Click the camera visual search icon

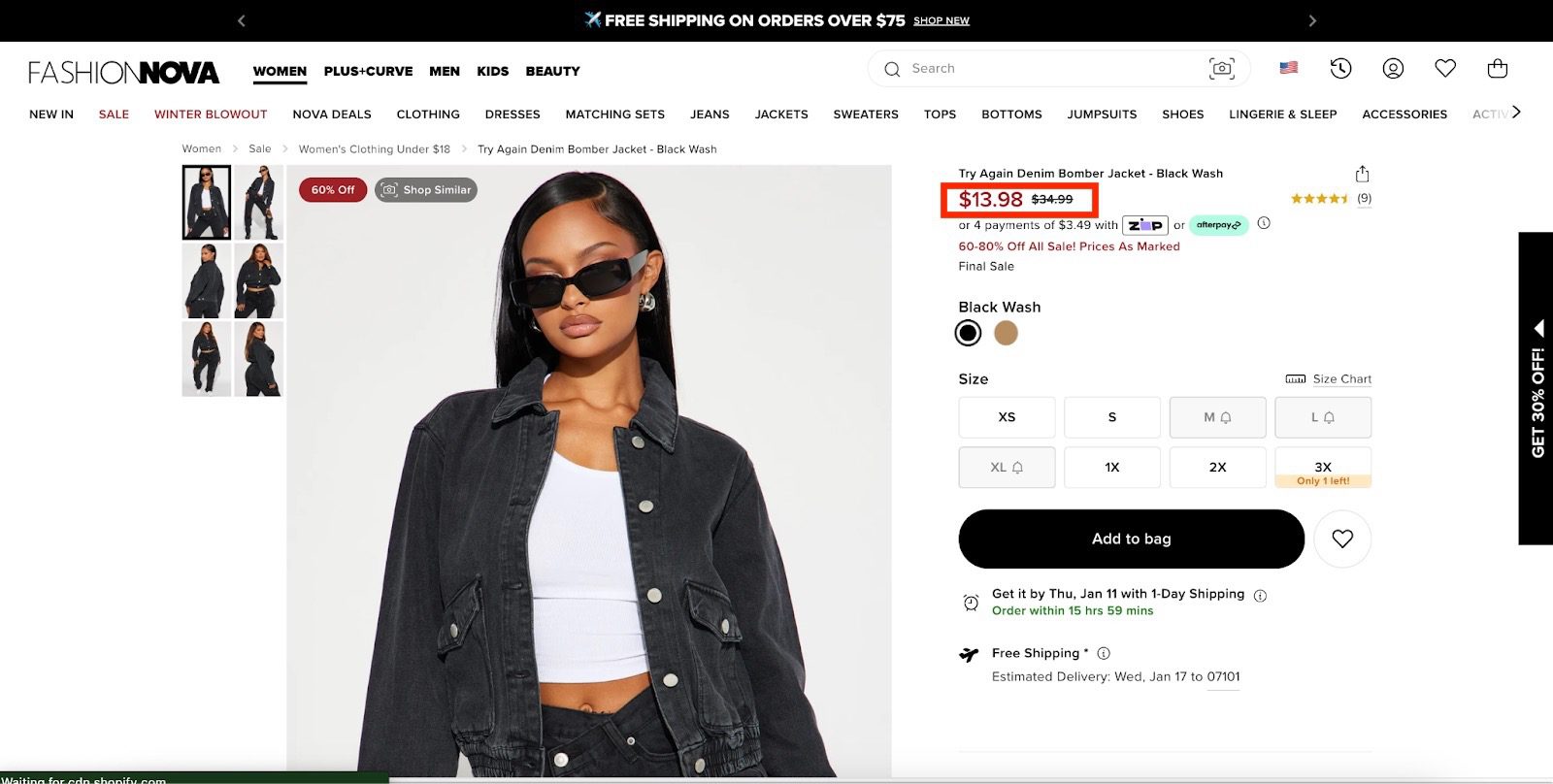coord(1221,68)
